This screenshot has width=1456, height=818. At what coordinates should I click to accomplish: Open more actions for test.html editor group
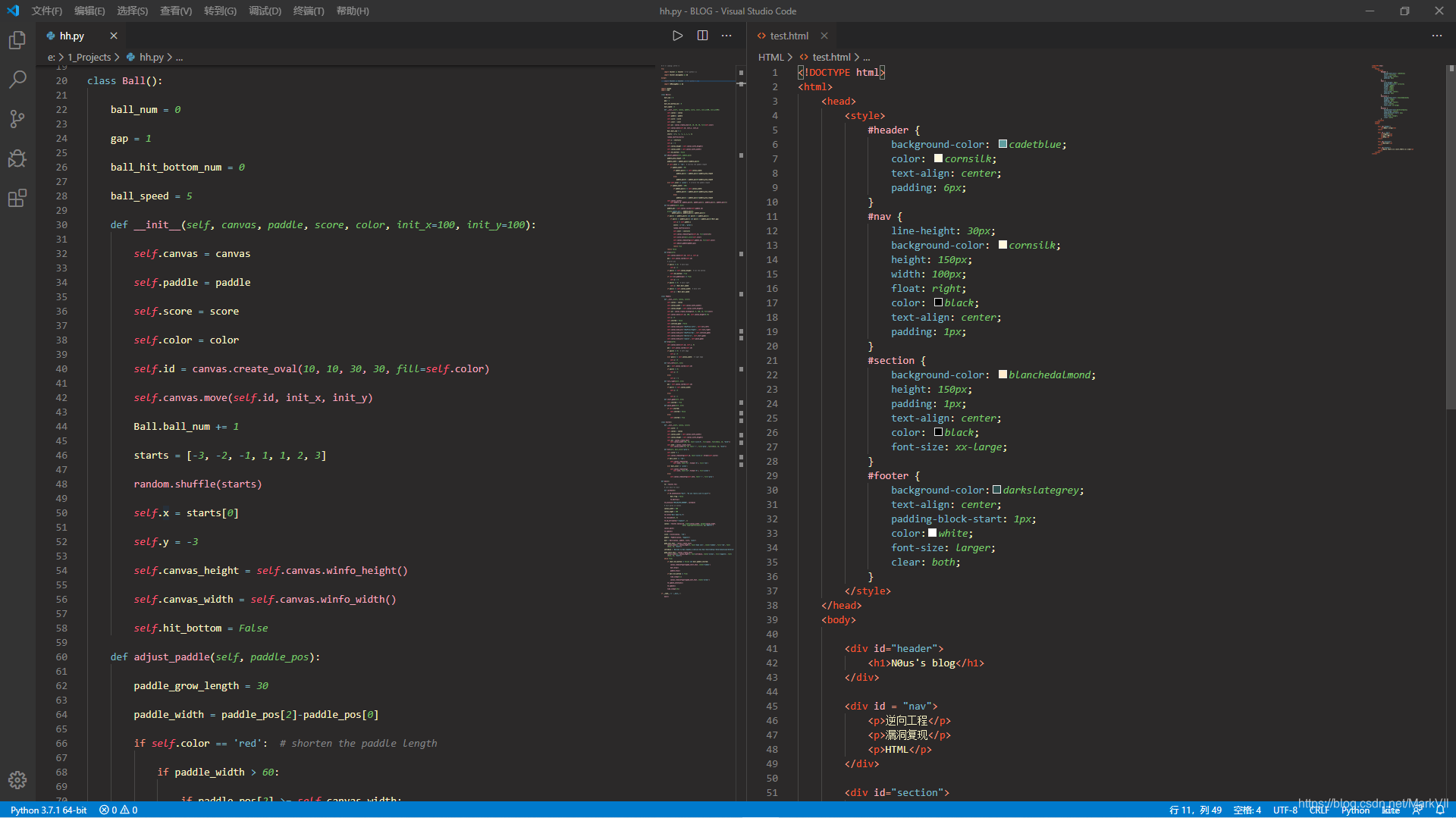tap(1437, 36)
